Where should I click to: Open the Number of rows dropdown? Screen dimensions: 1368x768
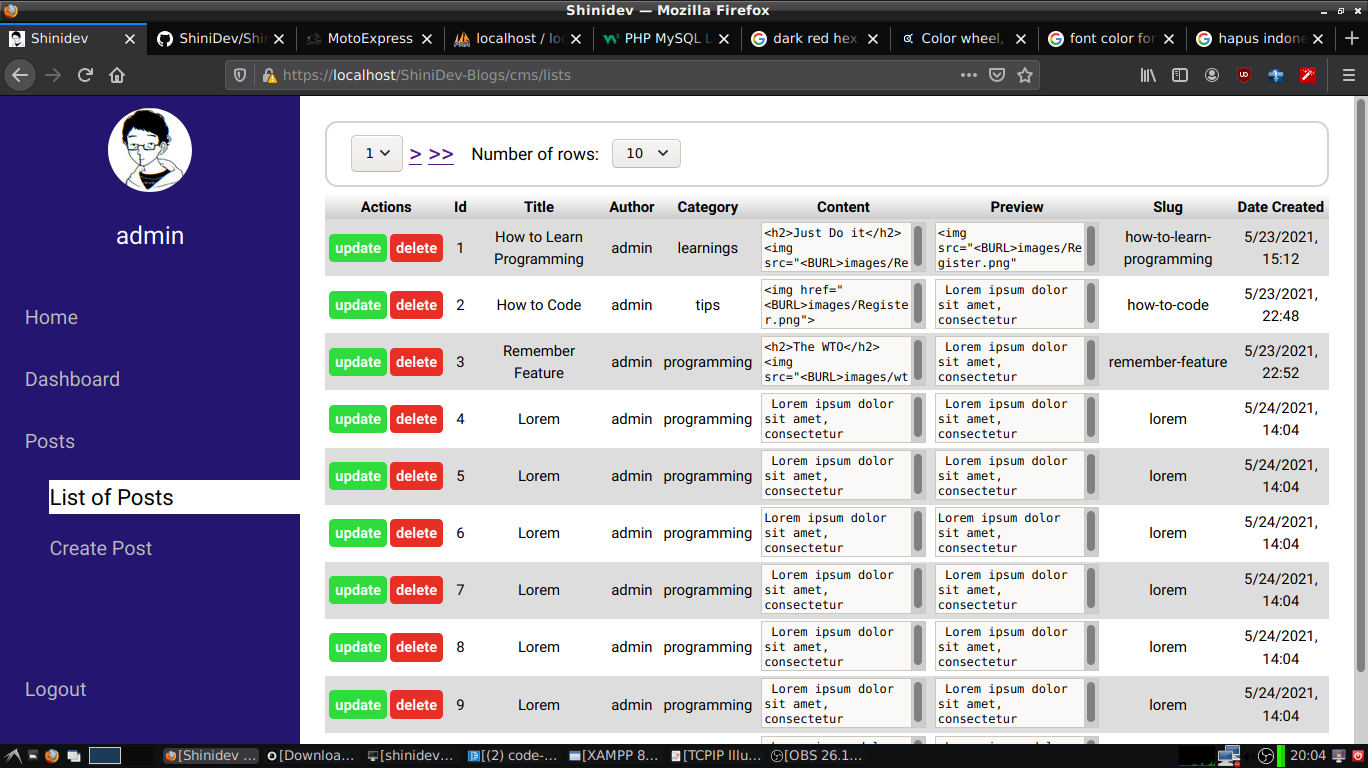pyautogui.click(x=646, y=153)
